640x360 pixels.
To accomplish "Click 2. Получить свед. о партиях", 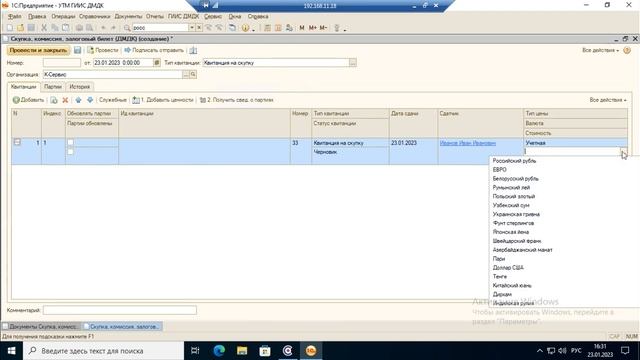I will (x=236, y=100).
